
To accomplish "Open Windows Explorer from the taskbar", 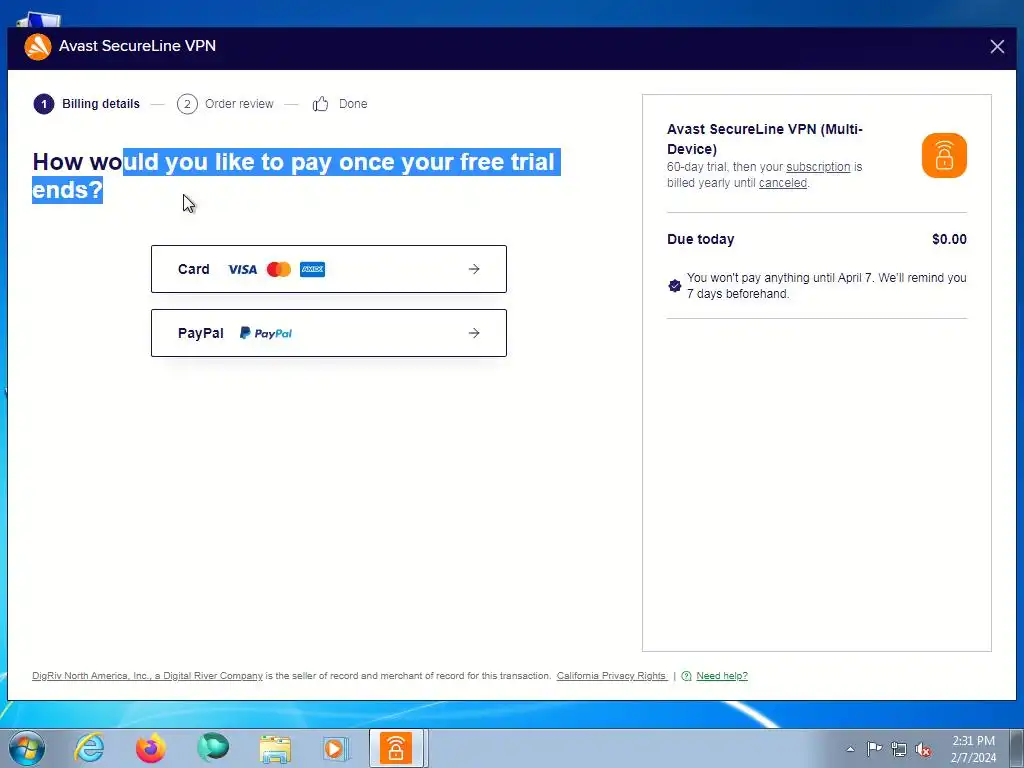I will 275,748.
